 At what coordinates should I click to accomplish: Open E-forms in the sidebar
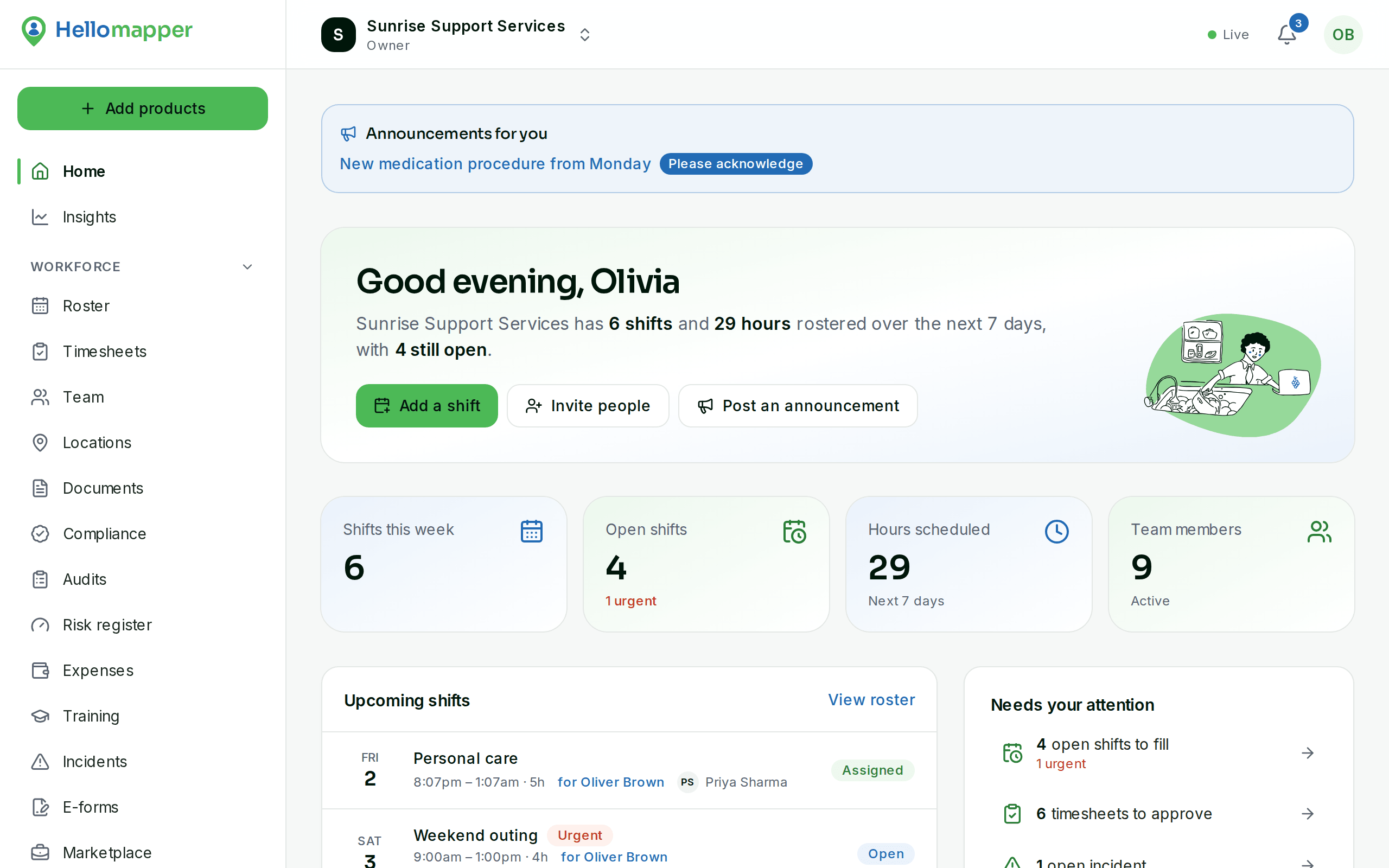coord(142,807)
